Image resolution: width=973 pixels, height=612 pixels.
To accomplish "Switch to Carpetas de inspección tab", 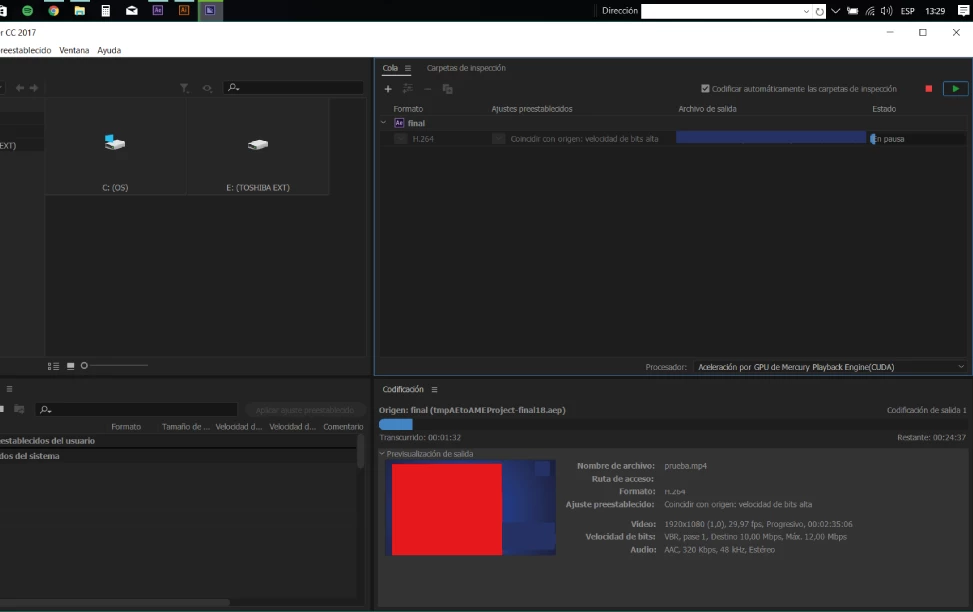I will pyautogui.click(x=466, y=68).
